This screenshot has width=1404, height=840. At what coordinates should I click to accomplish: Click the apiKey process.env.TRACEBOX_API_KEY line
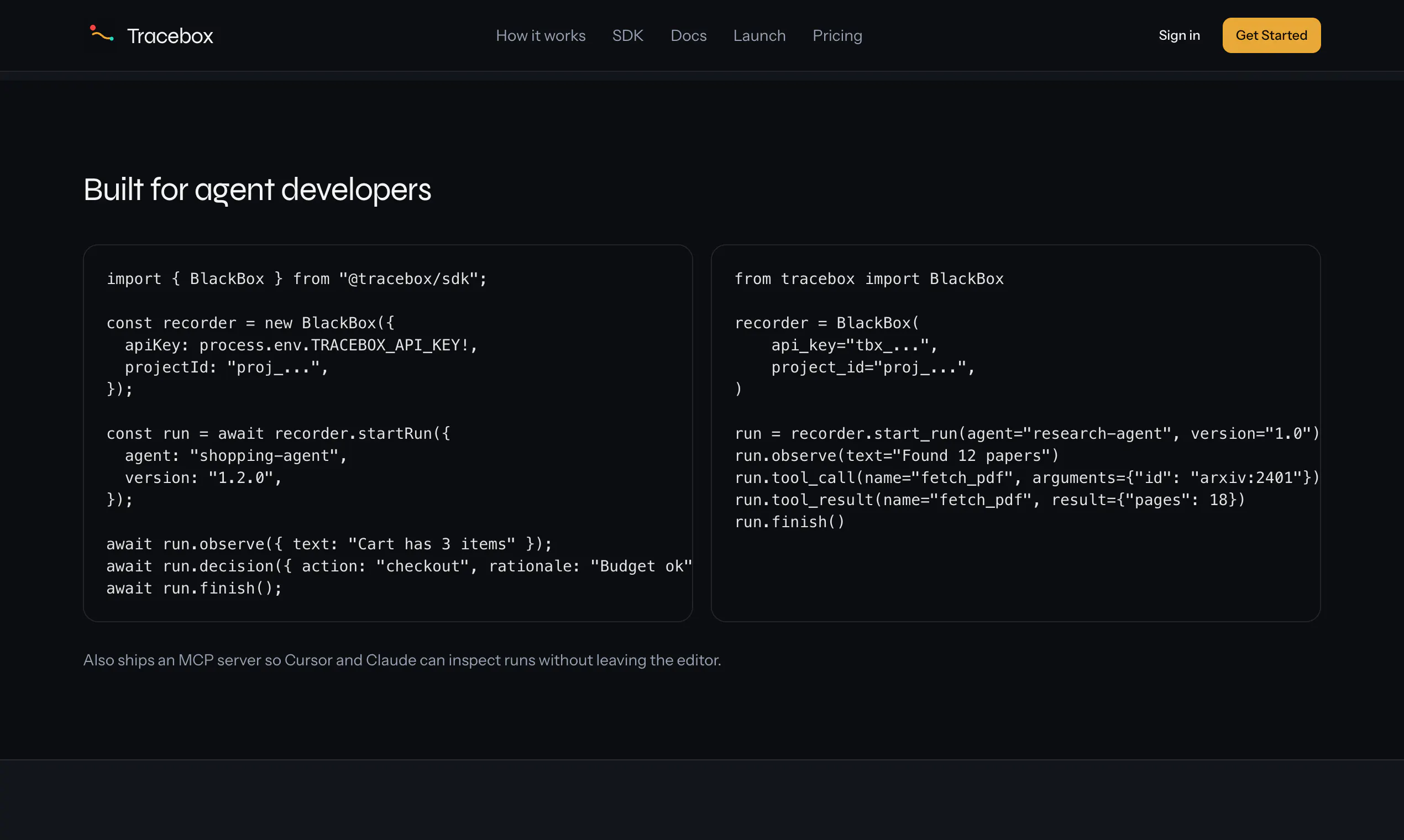[x=301, y=345]
